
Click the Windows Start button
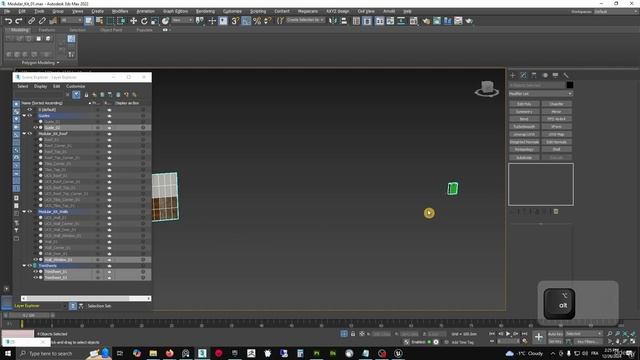tap(8, 353)
